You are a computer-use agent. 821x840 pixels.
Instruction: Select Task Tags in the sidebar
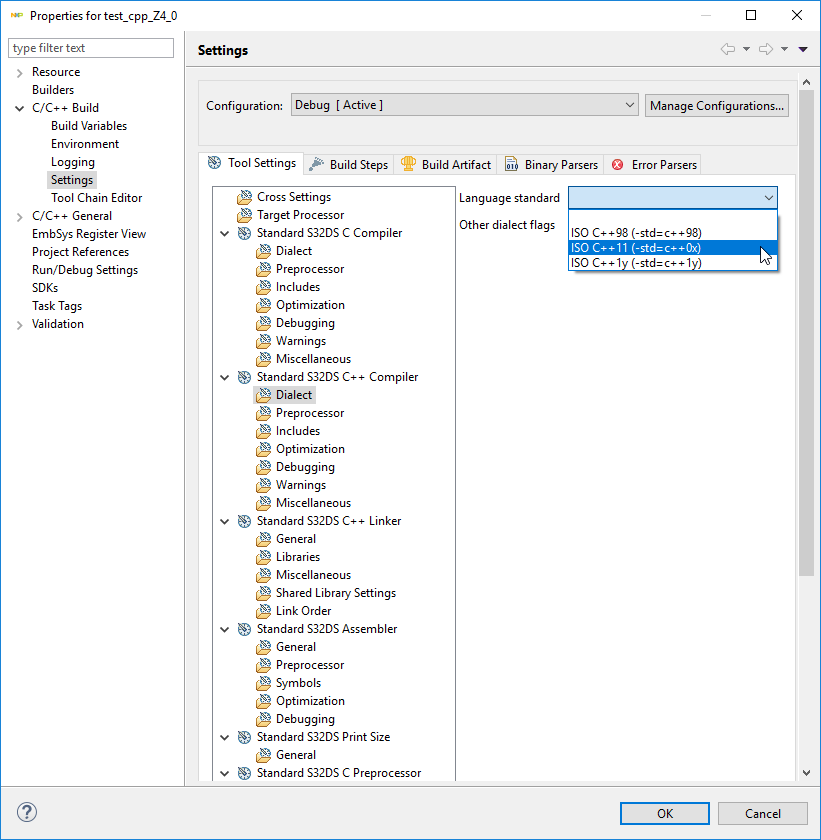(x=57, y=306)
